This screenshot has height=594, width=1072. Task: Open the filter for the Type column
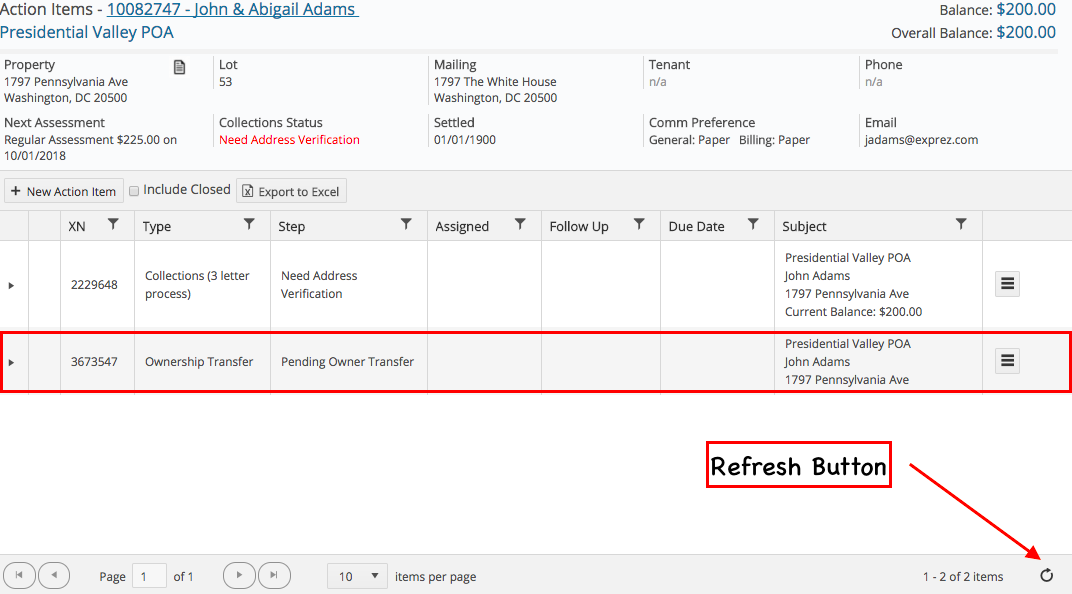[249, 225]
